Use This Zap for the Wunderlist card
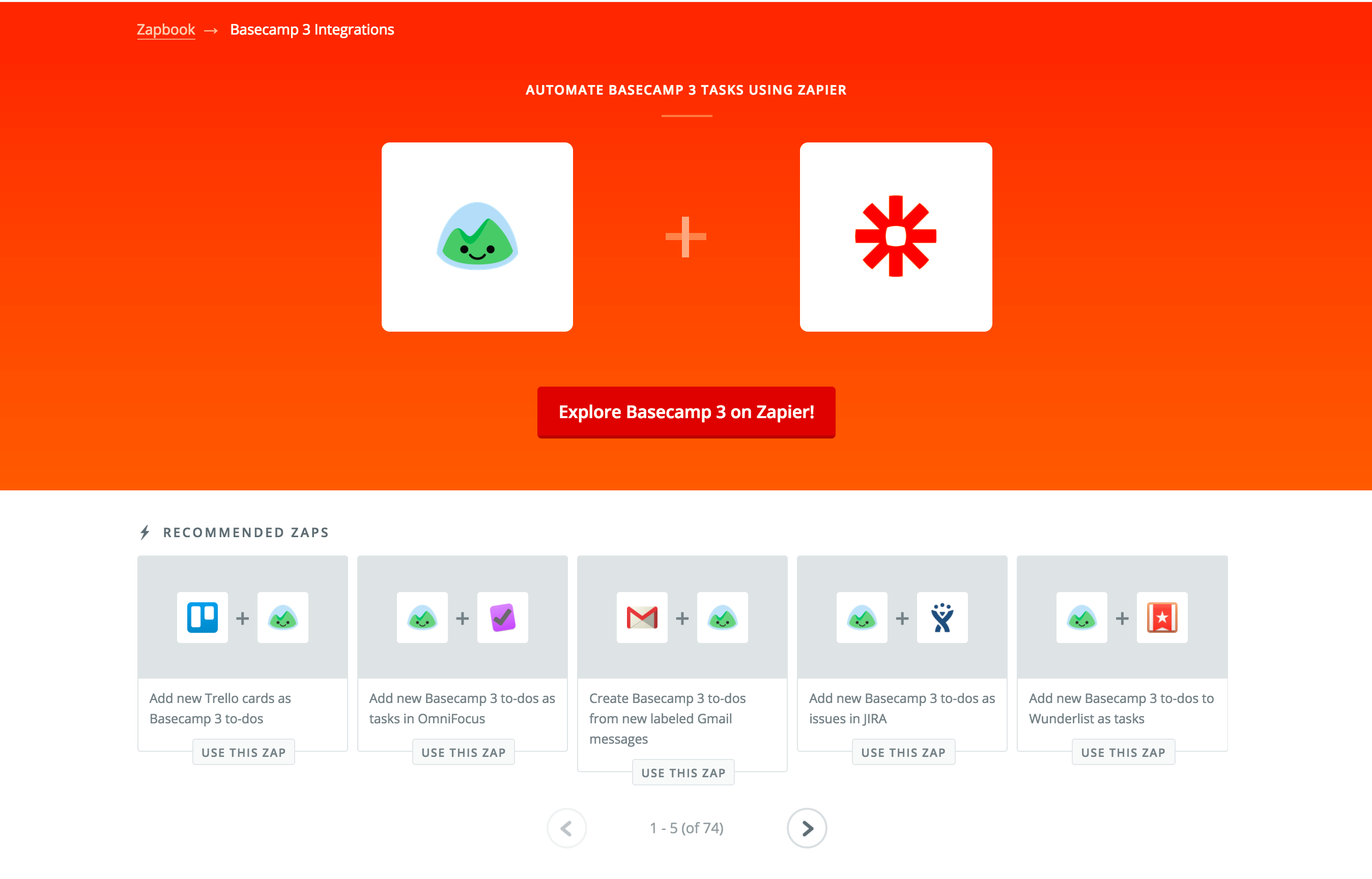The height and width of the screenshot is (879, 1372). (1123, 752)
